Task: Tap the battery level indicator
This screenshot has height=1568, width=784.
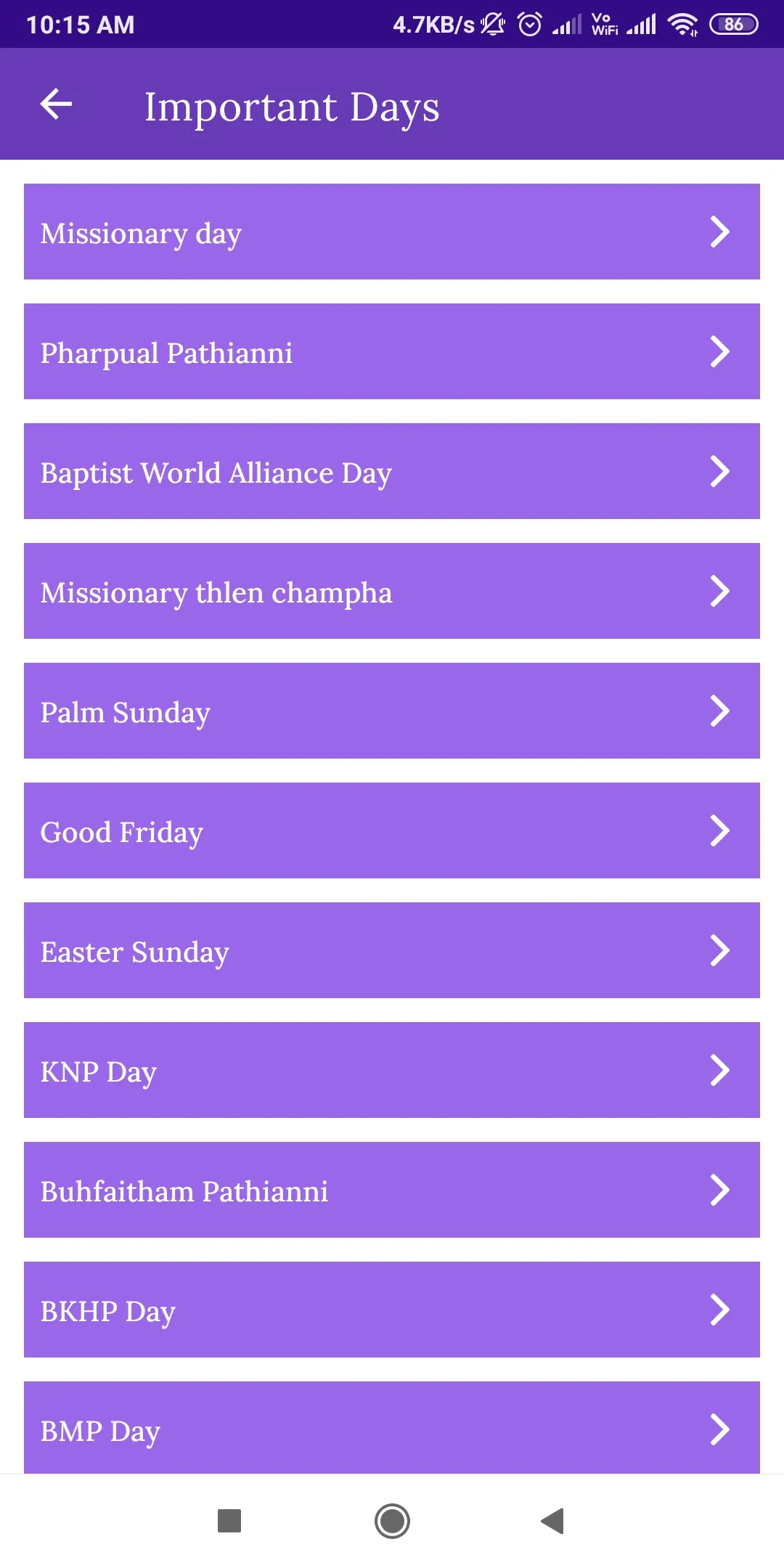Action: click(733, 25)
